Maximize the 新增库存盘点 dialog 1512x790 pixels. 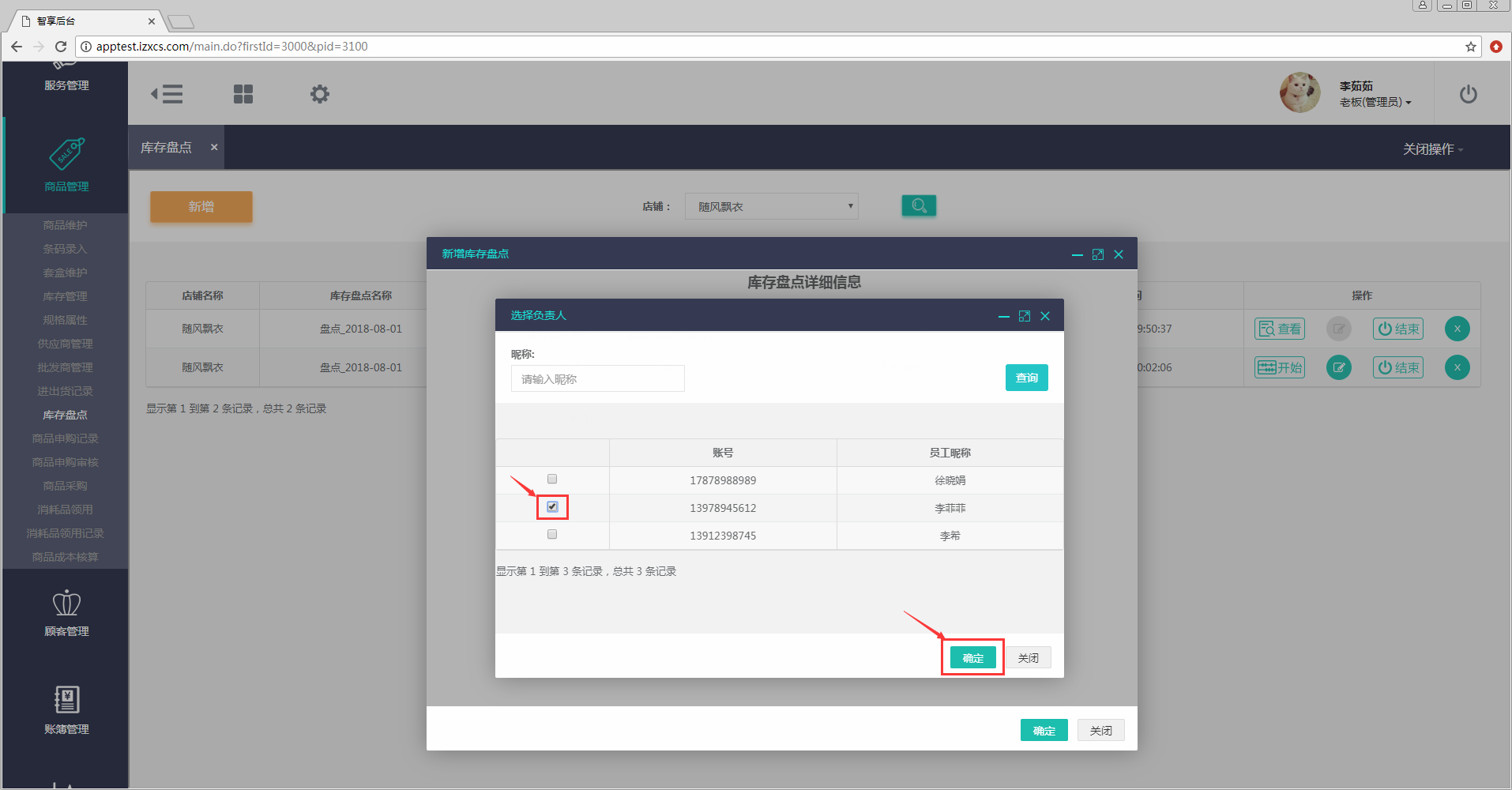[1098, 254]
